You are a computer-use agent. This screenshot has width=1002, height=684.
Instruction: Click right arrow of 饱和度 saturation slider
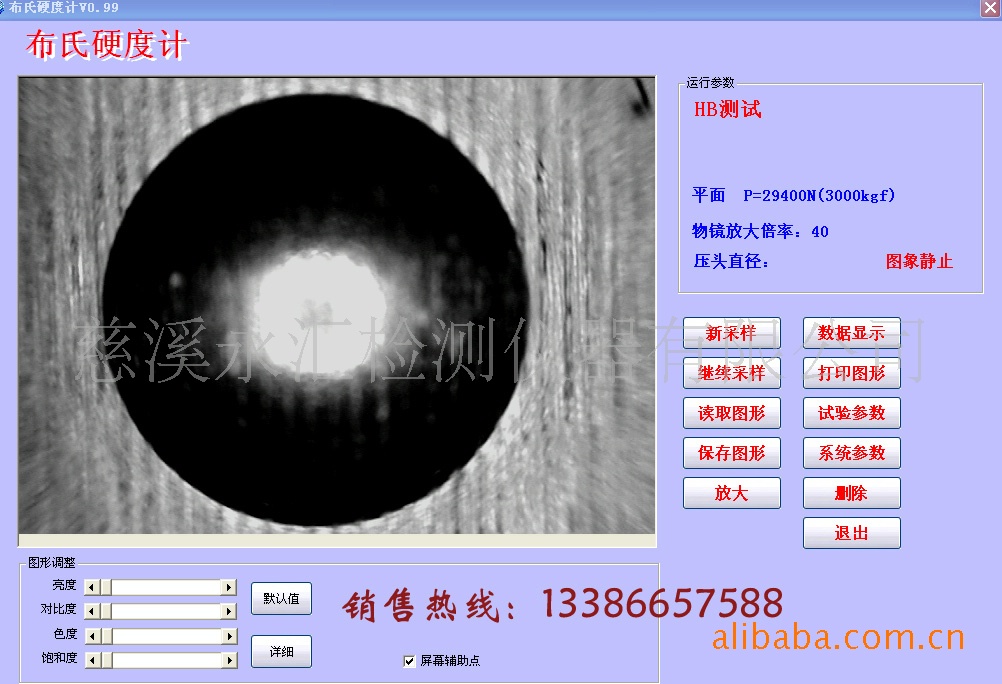tap(229, 660)
